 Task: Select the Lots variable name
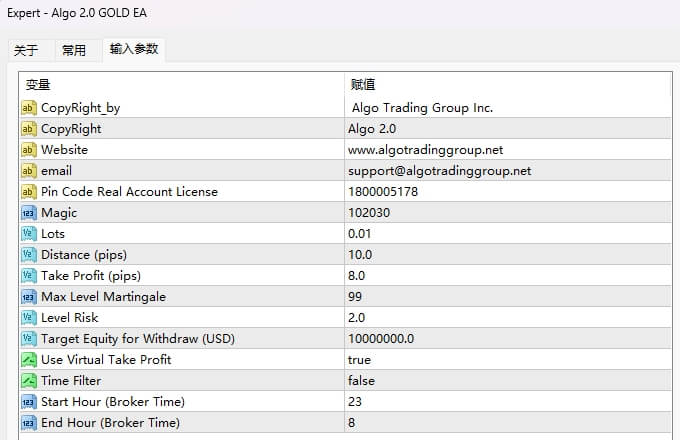pyautogui.click(x=53, y=234)
